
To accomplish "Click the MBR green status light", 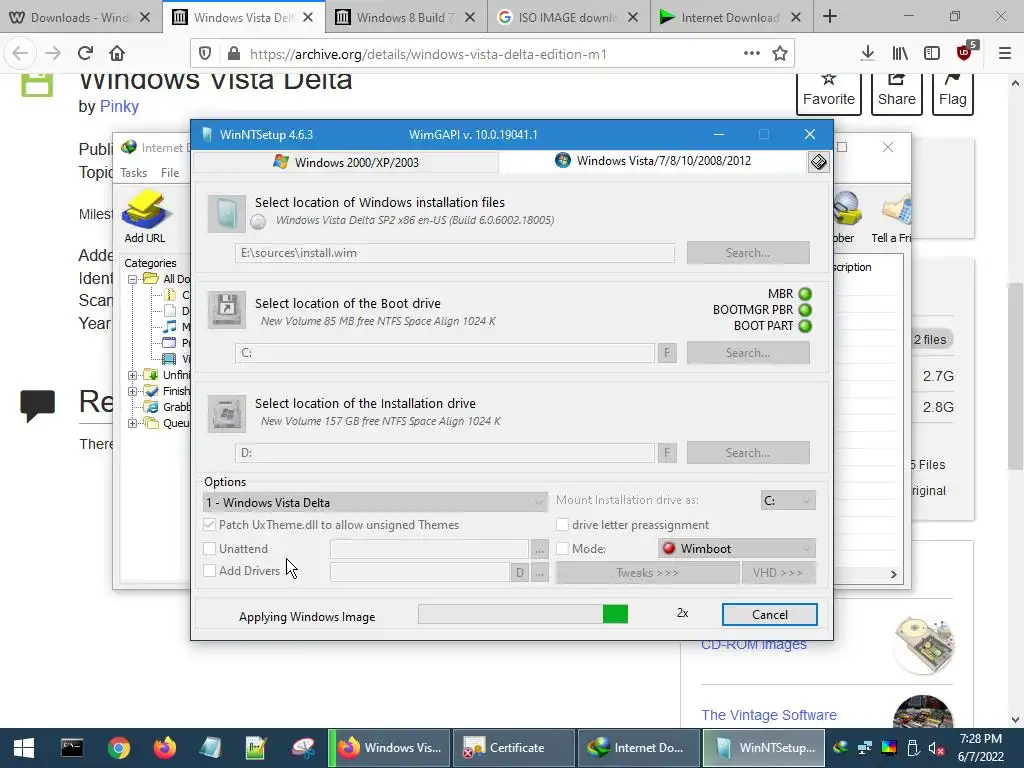I will click(x=805, y=294).
